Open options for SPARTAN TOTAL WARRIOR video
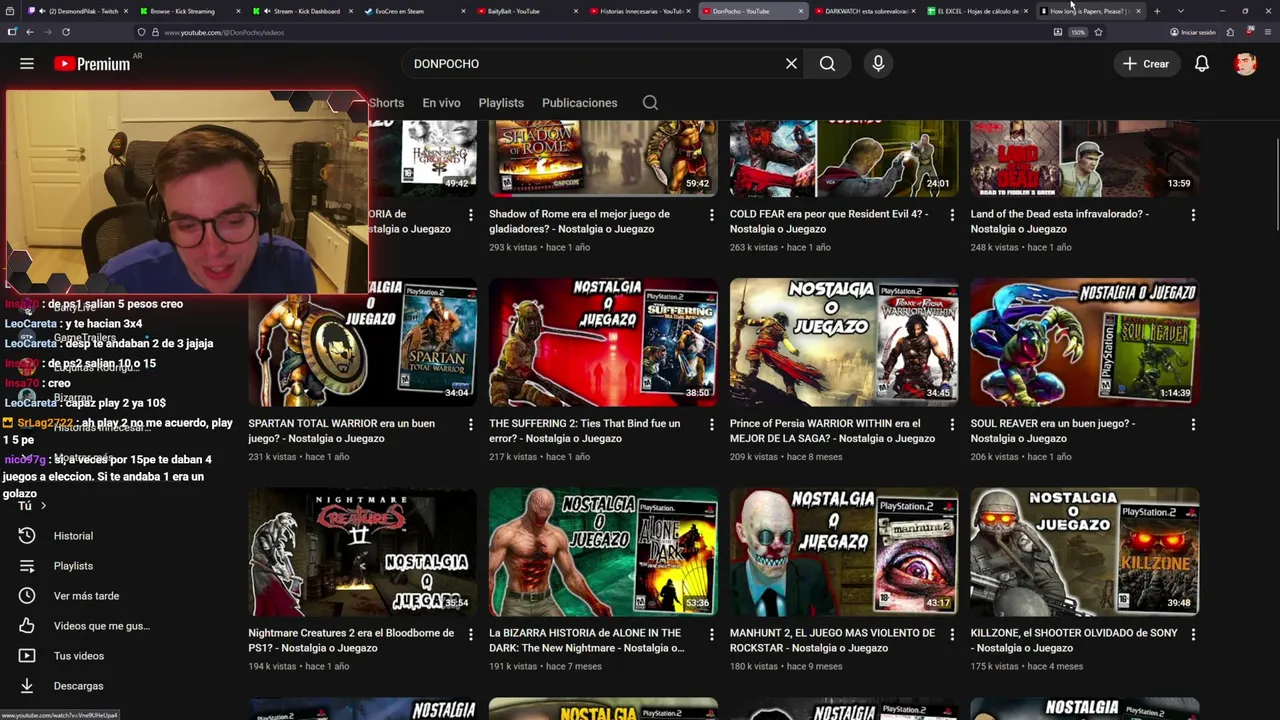The image size is (1280, 720). [x=471, y=425]
